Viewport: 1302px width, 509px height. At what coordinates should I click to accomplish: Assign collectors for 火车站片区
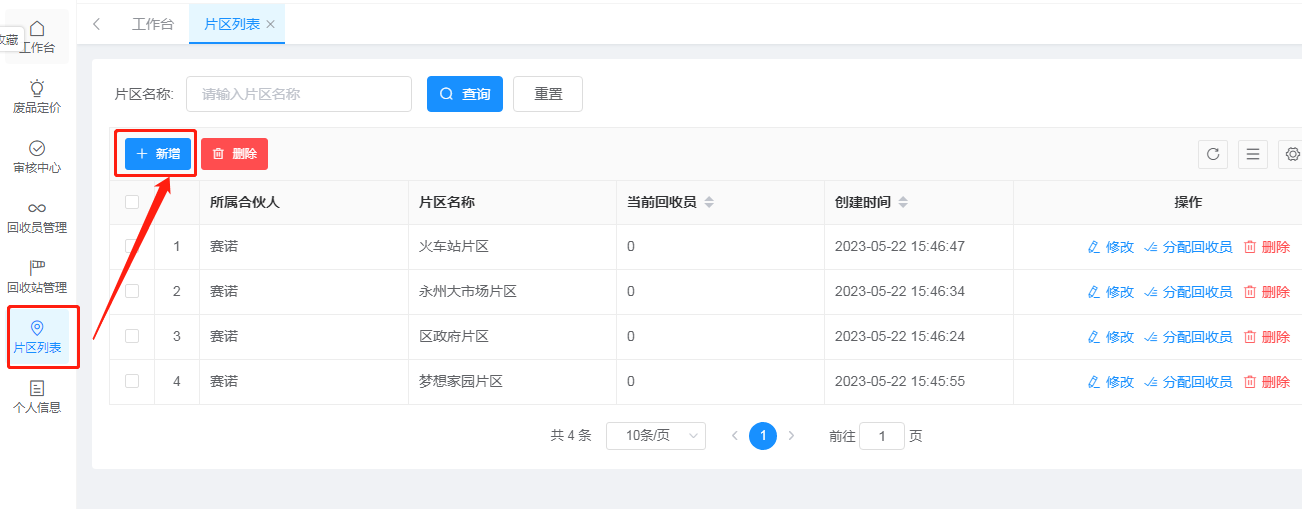[1188, 247]
